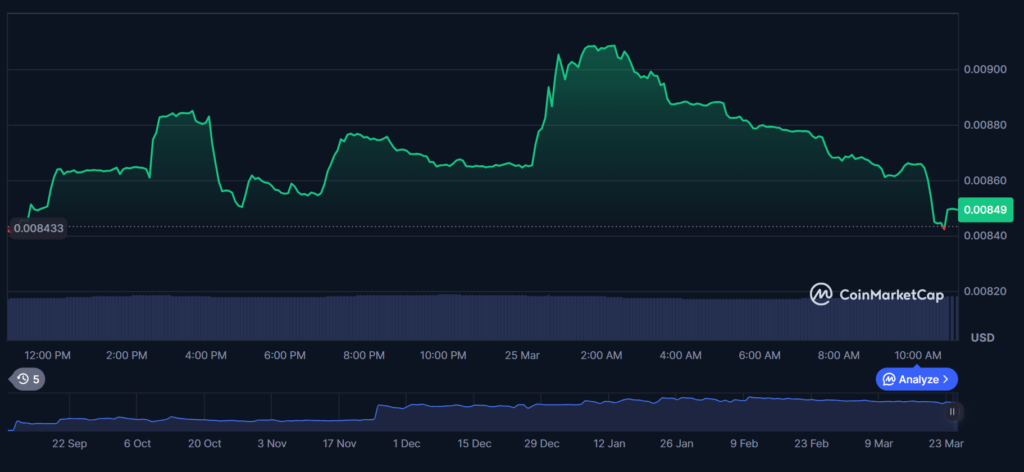Click the 0.00900 price axis label
The width and height of the screenshot is (1024, 472).
pos(986,69)
